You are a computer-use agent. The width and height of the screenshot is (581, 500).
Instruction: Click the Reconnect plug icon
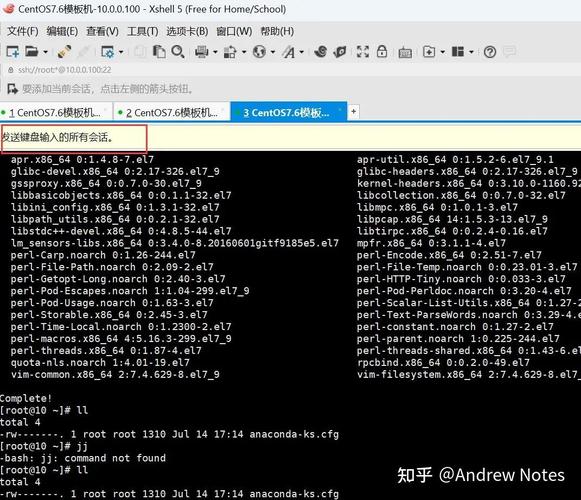click(x=64, y=52)
